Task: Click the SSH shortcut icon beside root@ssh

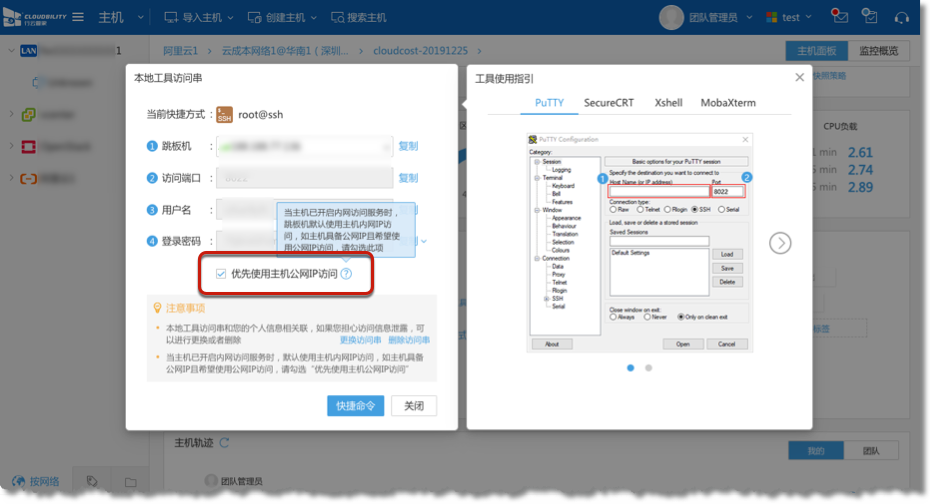Action: pos(224,114)
